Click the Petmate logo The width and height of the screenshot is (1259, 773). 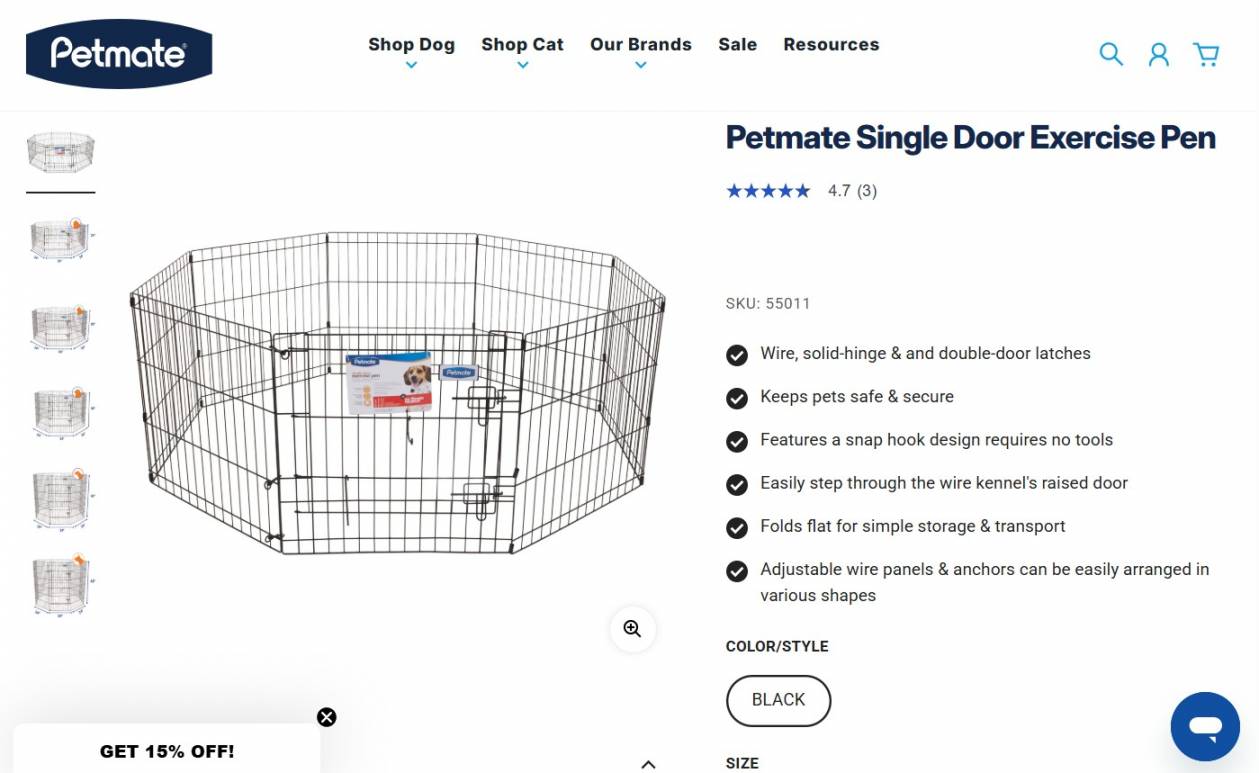tap(119, 54)
